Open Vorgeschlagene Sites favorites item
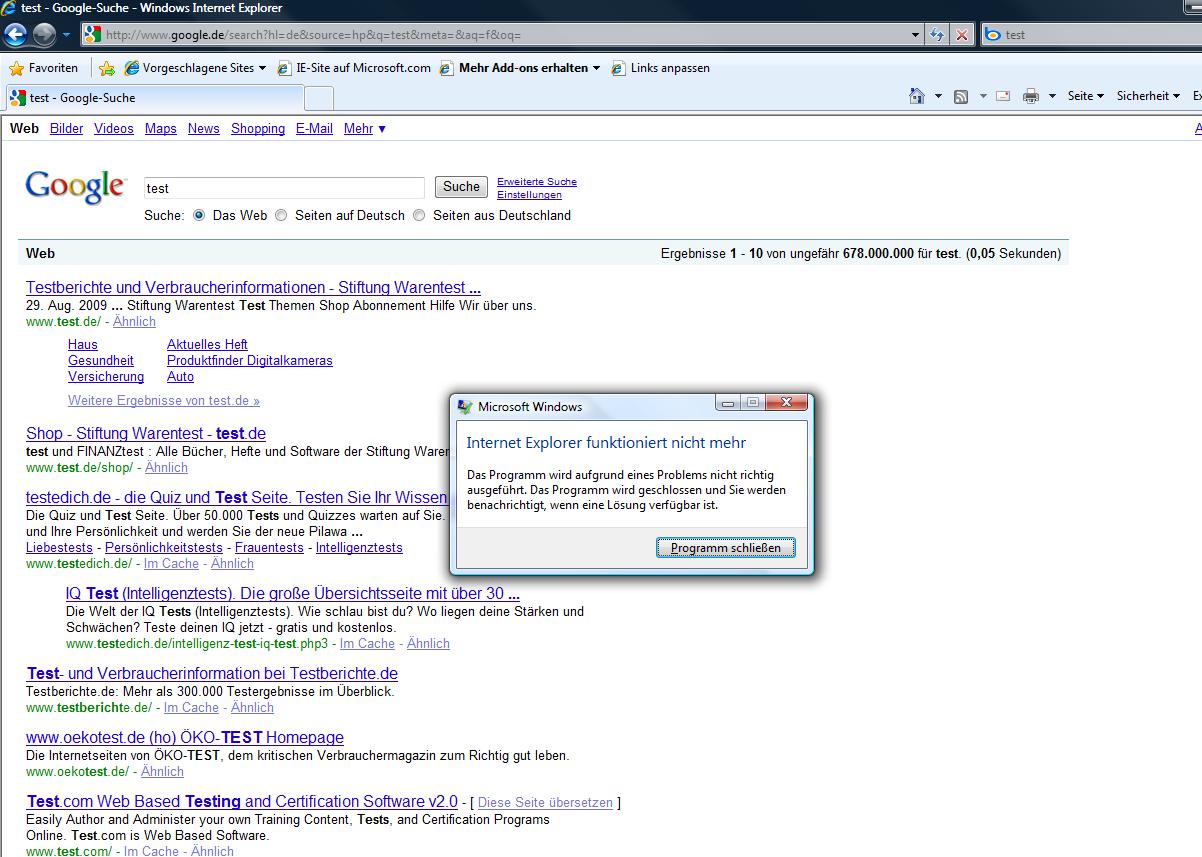Screen dimensions: 1202x857 click(195, 68)
